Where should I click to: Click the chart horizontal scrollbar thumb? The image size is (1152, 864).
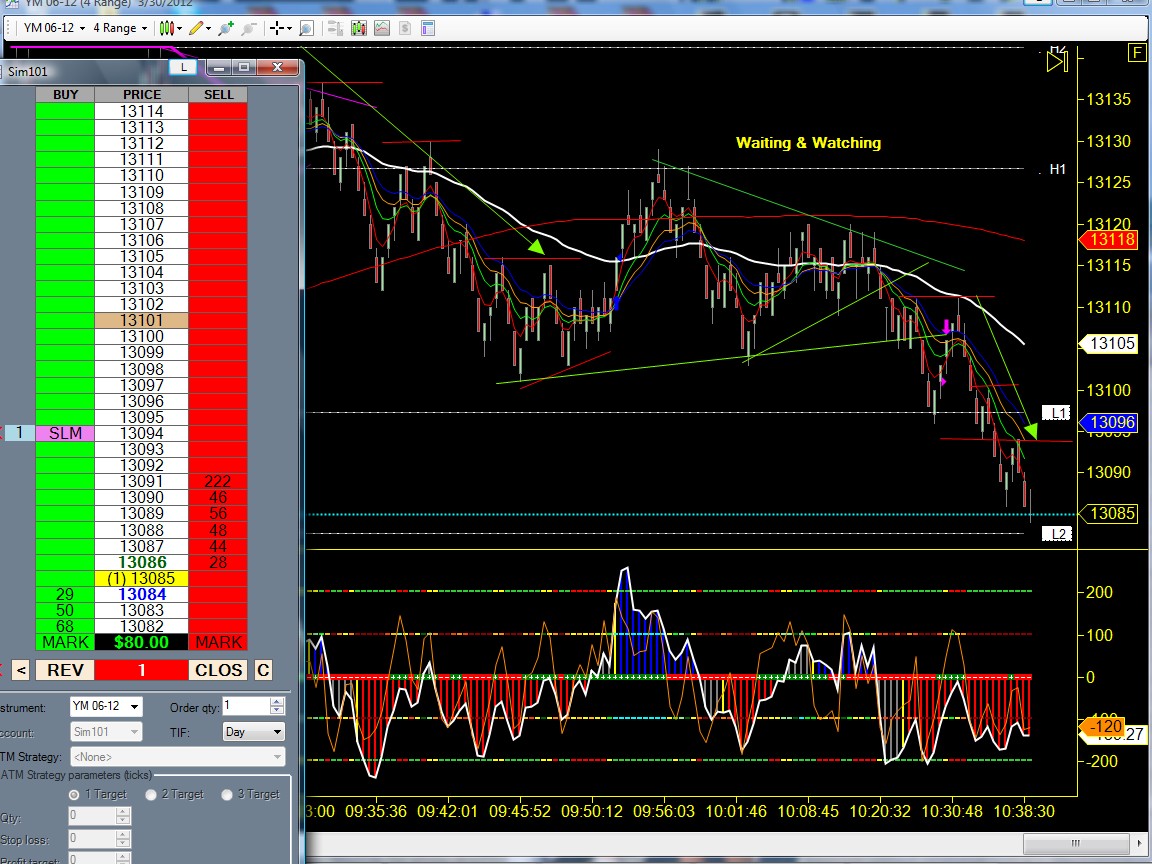[1076, 843]
